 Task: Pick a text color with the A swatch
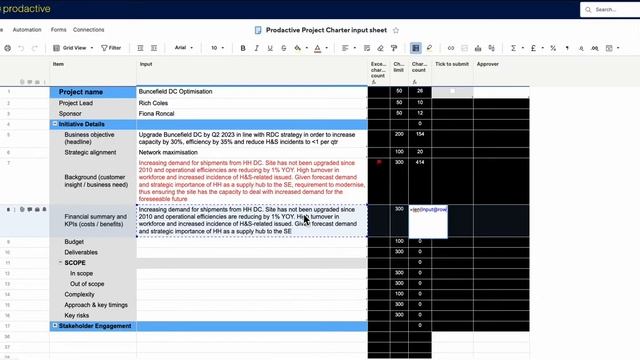click(318, 48)
